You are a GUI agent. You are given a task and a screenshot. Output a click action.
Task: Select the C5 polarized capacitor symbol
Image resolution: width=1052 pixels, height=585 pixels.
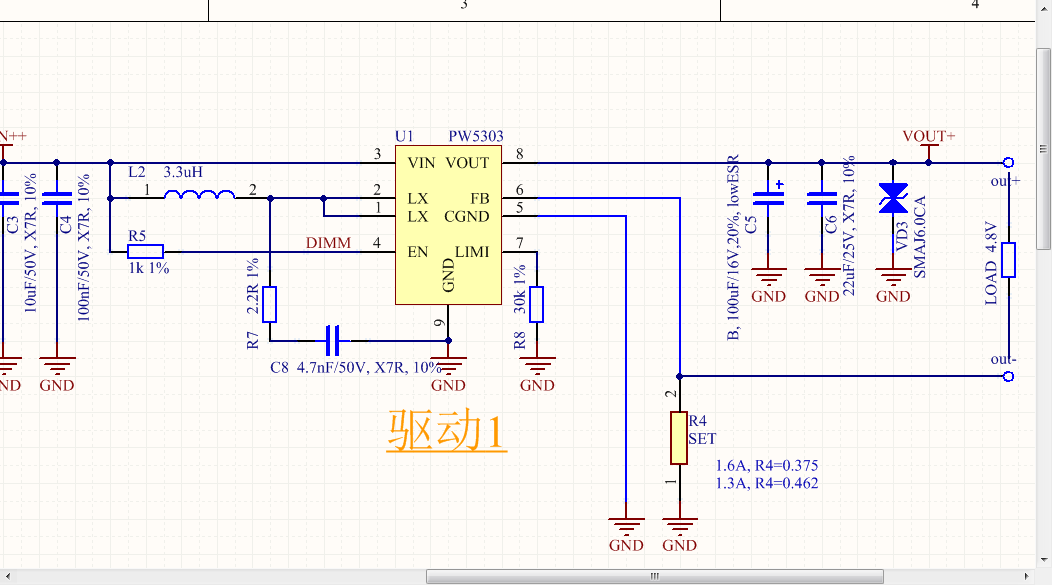[769, 198]
